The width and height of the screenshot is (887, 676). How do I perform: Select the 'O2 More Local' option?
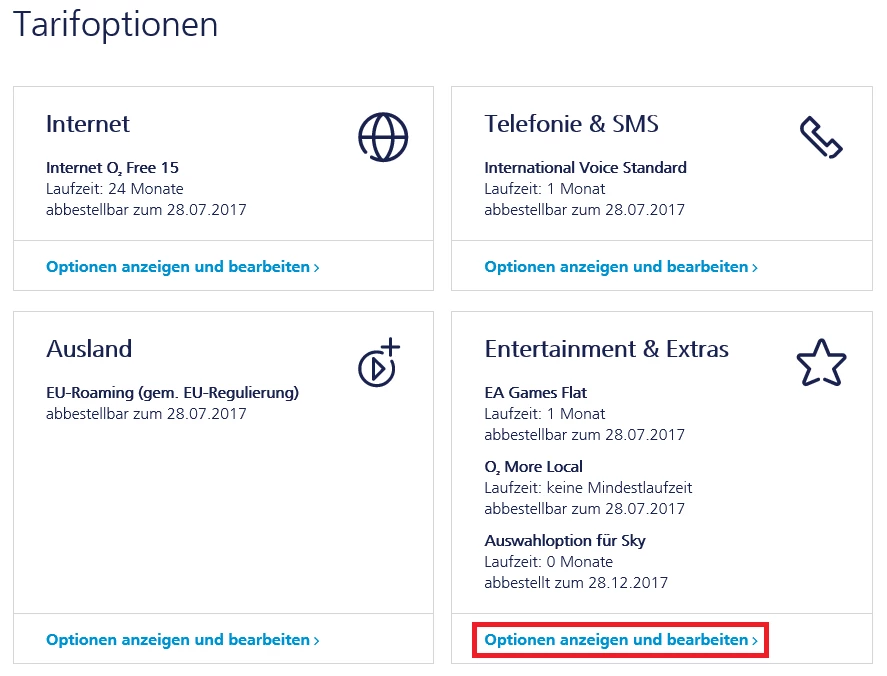pos(533,466)
